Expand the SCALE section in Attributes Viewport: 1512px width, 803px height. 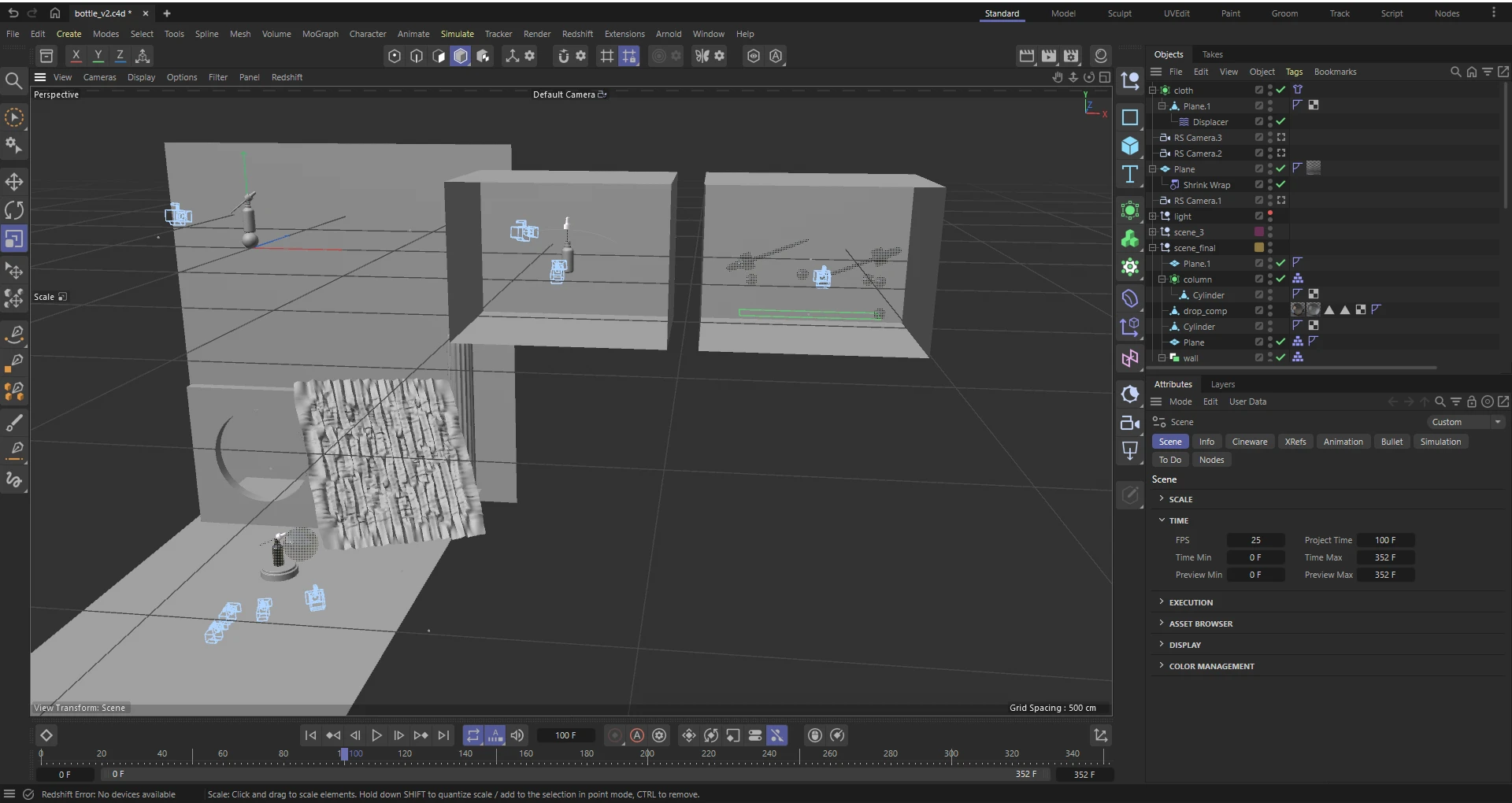pyautogui.click(x=1180, y=499)
